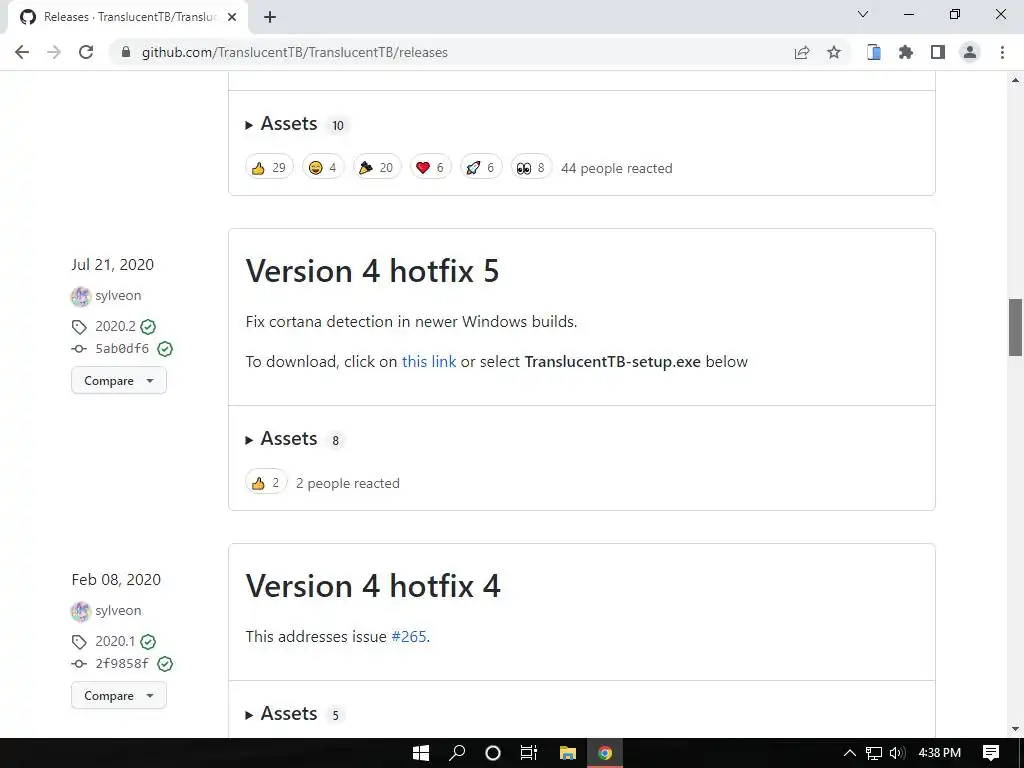Toggle the heart reaction with 6

430,168
